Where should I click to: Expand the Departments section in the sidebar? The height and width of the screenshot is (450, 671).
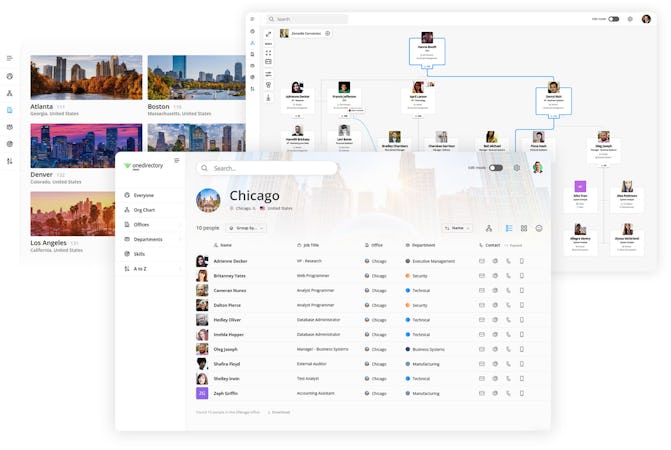(x=152, y=239)
